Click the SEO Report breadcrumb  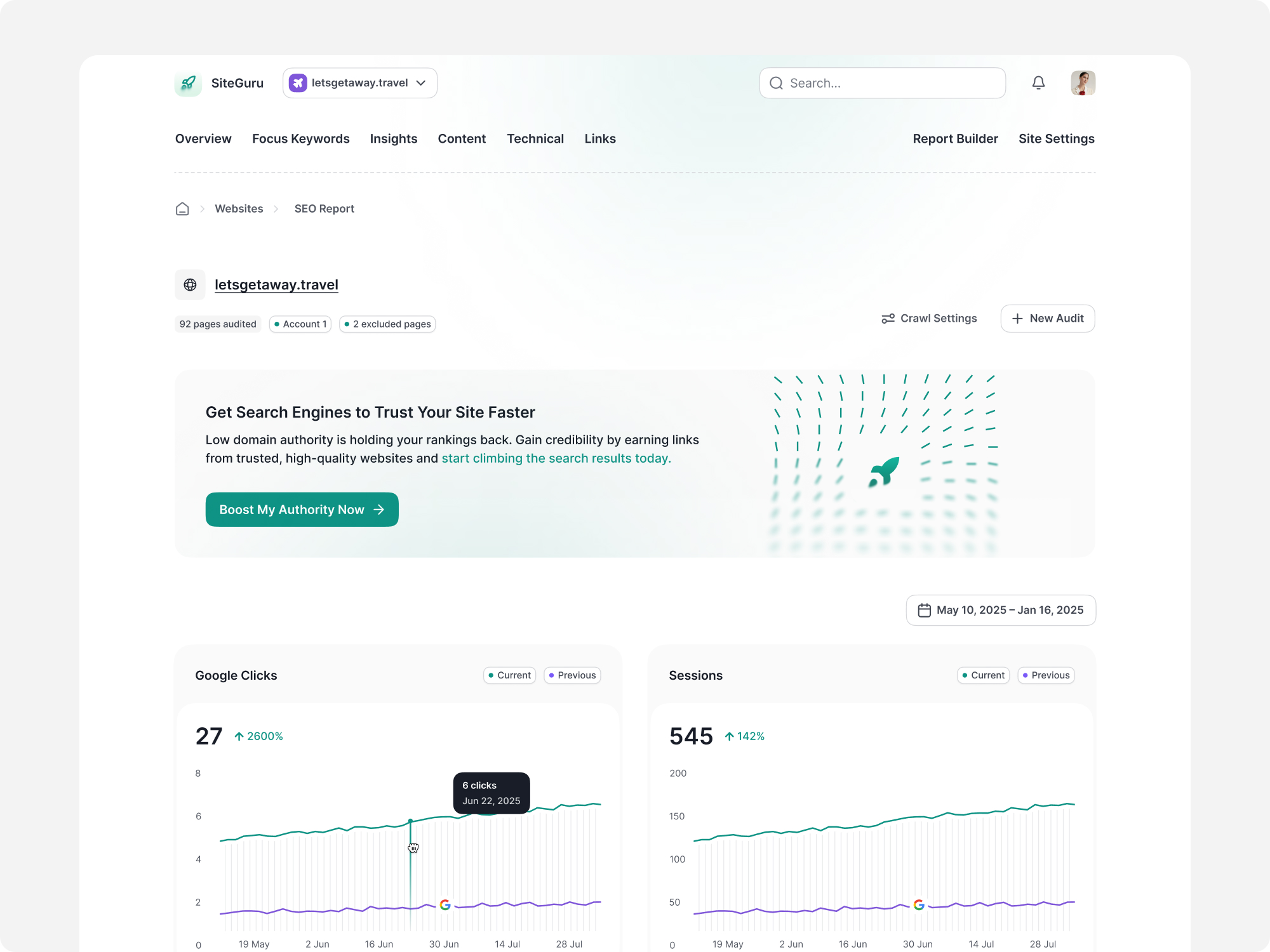pos(324,209)
